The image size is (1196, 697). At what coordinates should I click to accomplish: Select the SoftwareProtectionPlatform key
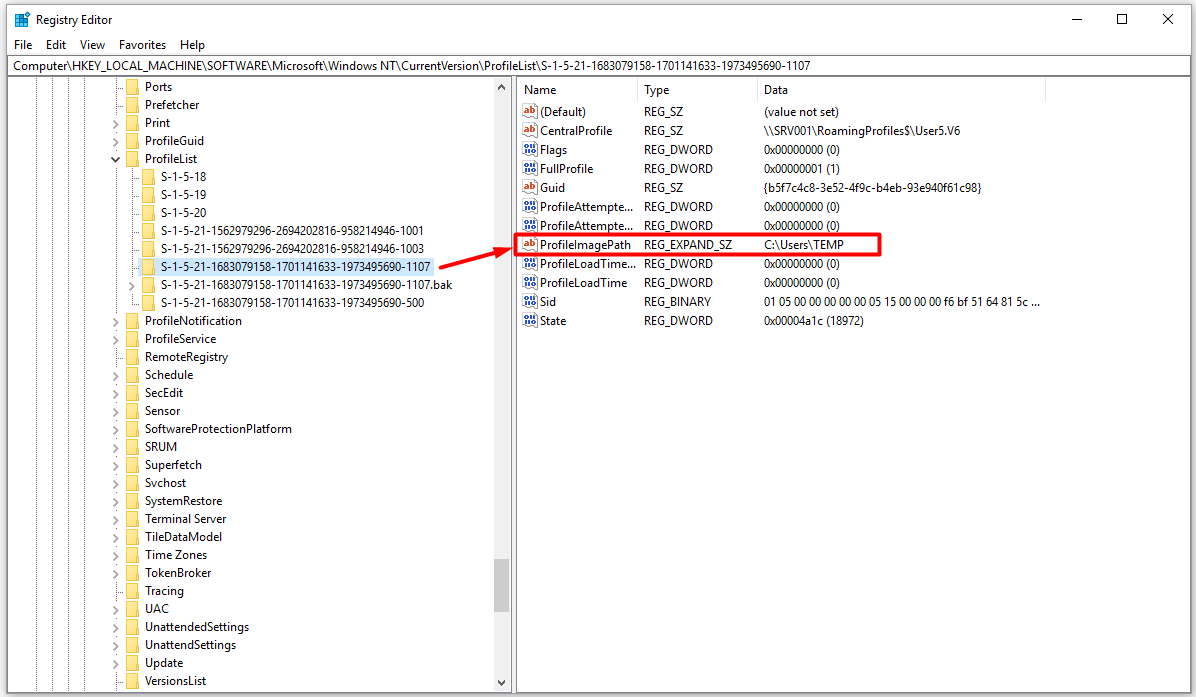[218, 429]
